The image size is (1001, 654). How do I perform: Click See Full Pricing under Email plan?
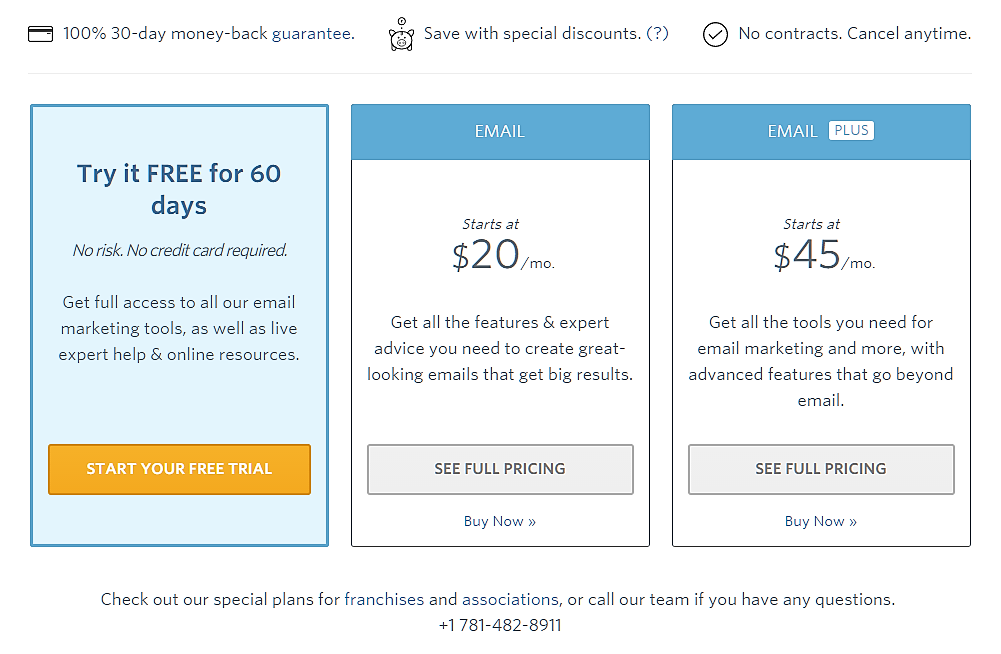(500, 469)
